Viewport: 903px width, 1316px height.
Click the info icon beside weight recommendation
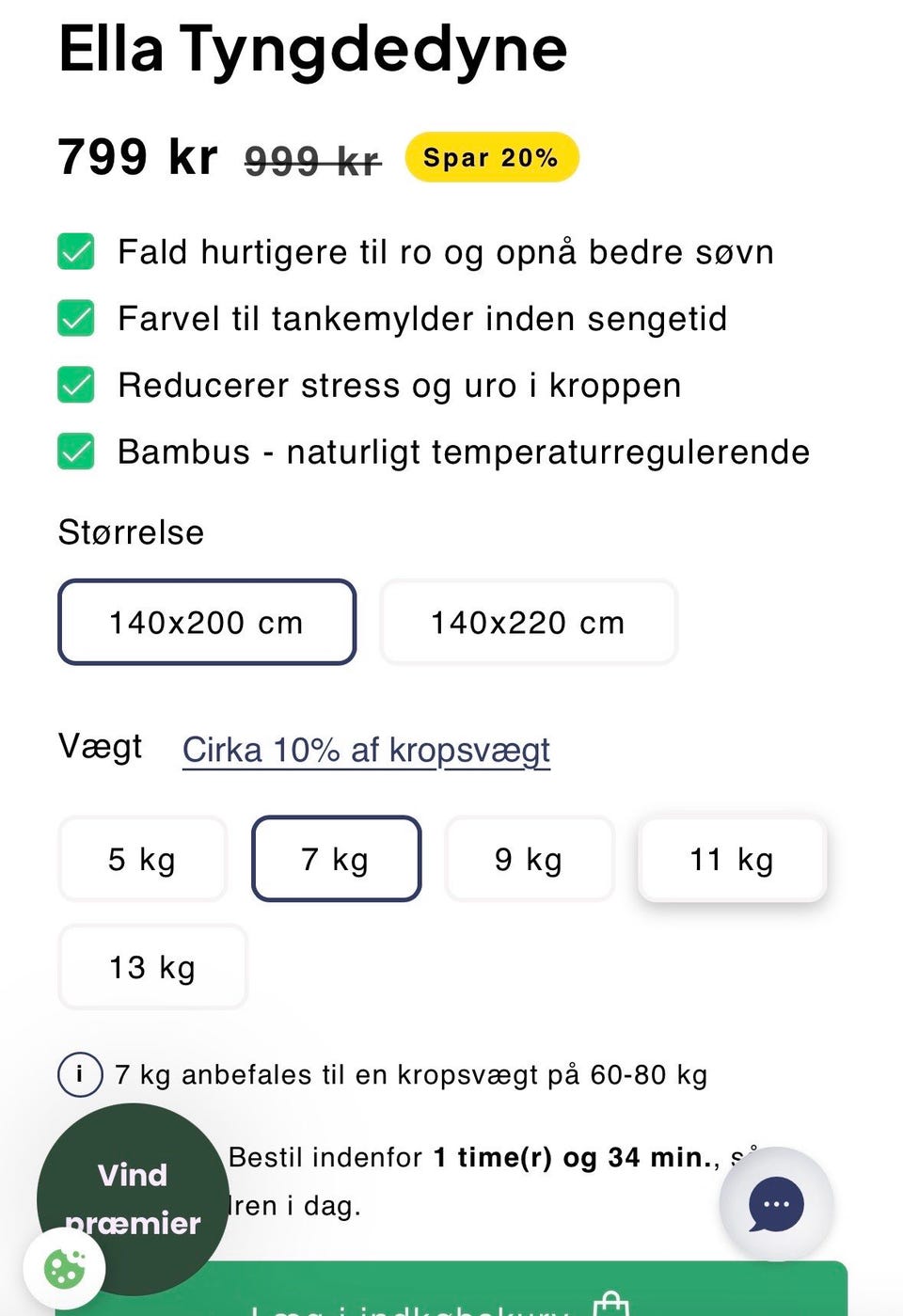[x=80, y=1074]
